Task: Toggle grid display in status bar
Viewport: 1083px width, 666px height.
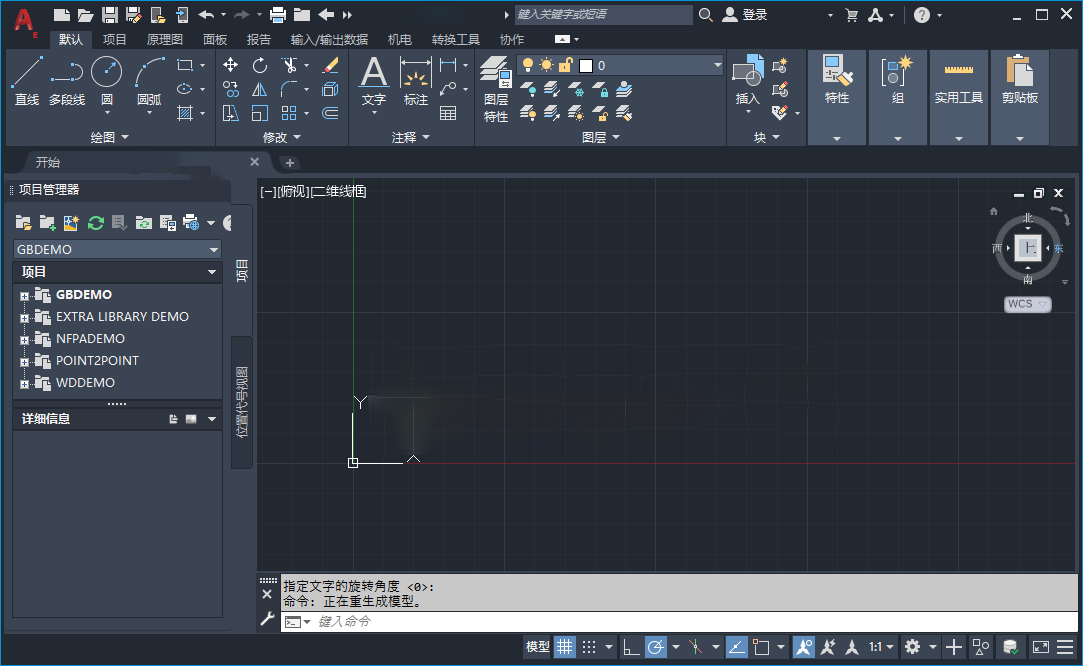Action: click(565, 647)
